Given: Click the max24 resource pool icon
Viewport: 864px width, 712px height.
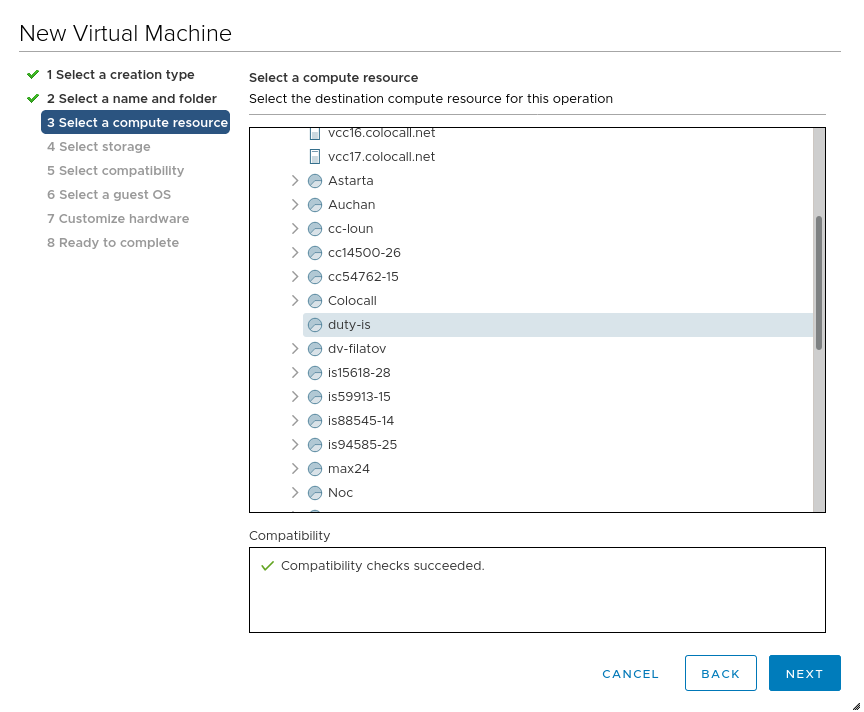Looking at the screenshot, I should click(x=315, y=469).
